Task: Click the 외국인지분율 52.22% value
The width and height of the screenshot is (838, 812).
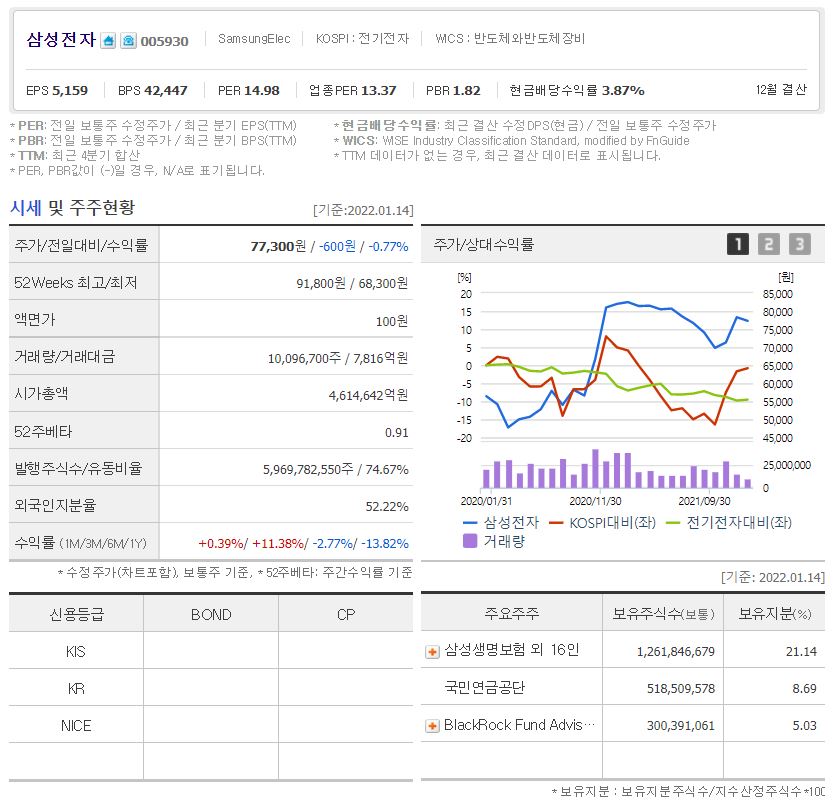Action: tap(387, 506)
